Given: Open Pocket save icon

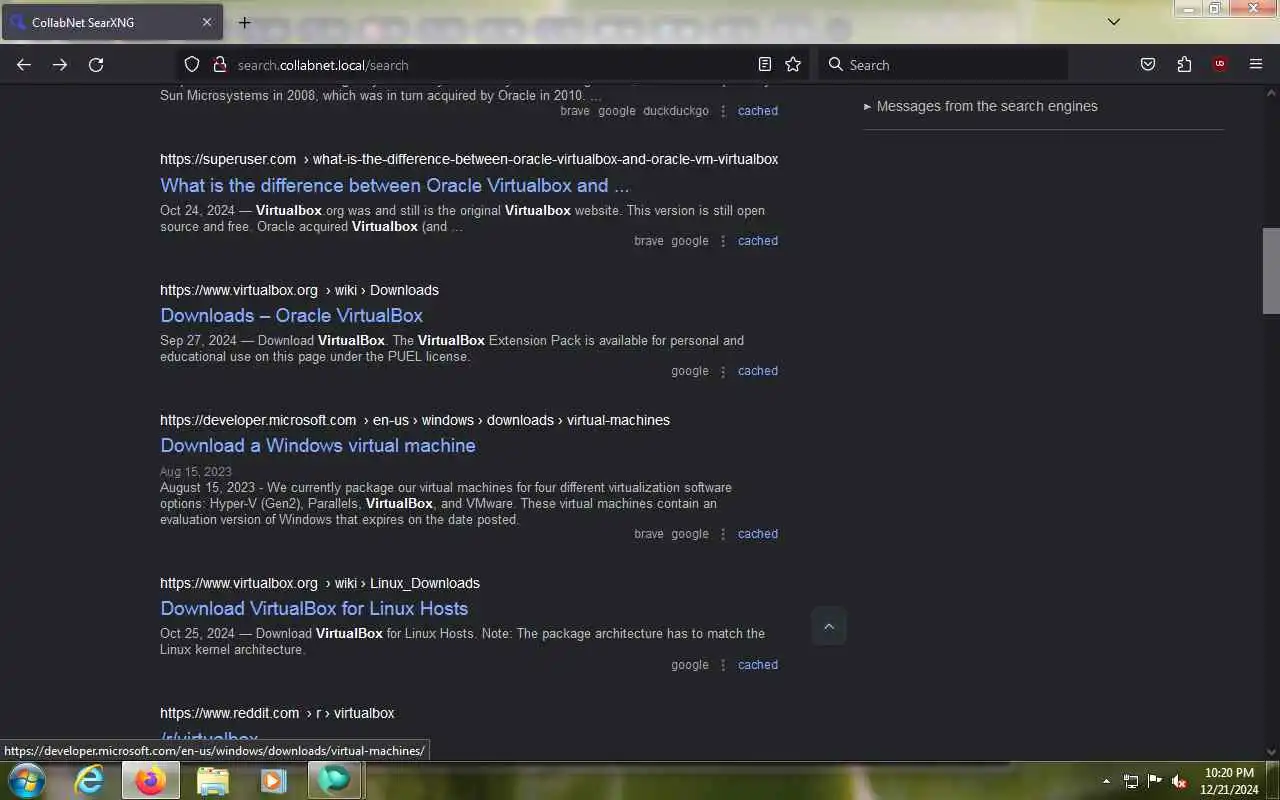Looking at the screenshot, I should click(x=1148, y=65).
